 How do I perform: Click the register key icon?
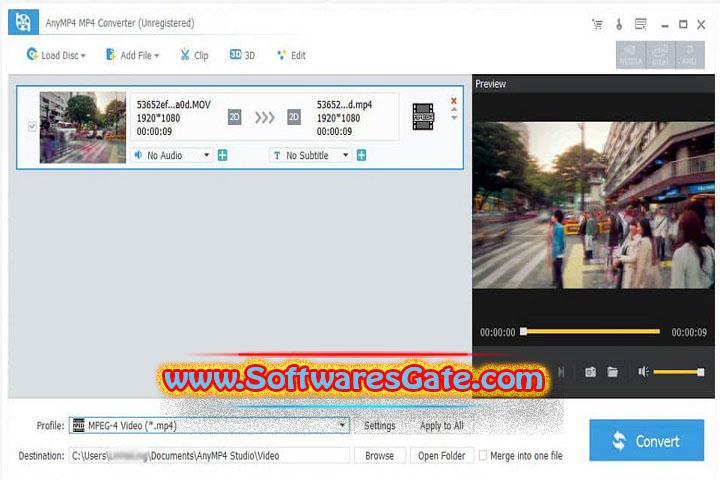(x=619, y=24)
